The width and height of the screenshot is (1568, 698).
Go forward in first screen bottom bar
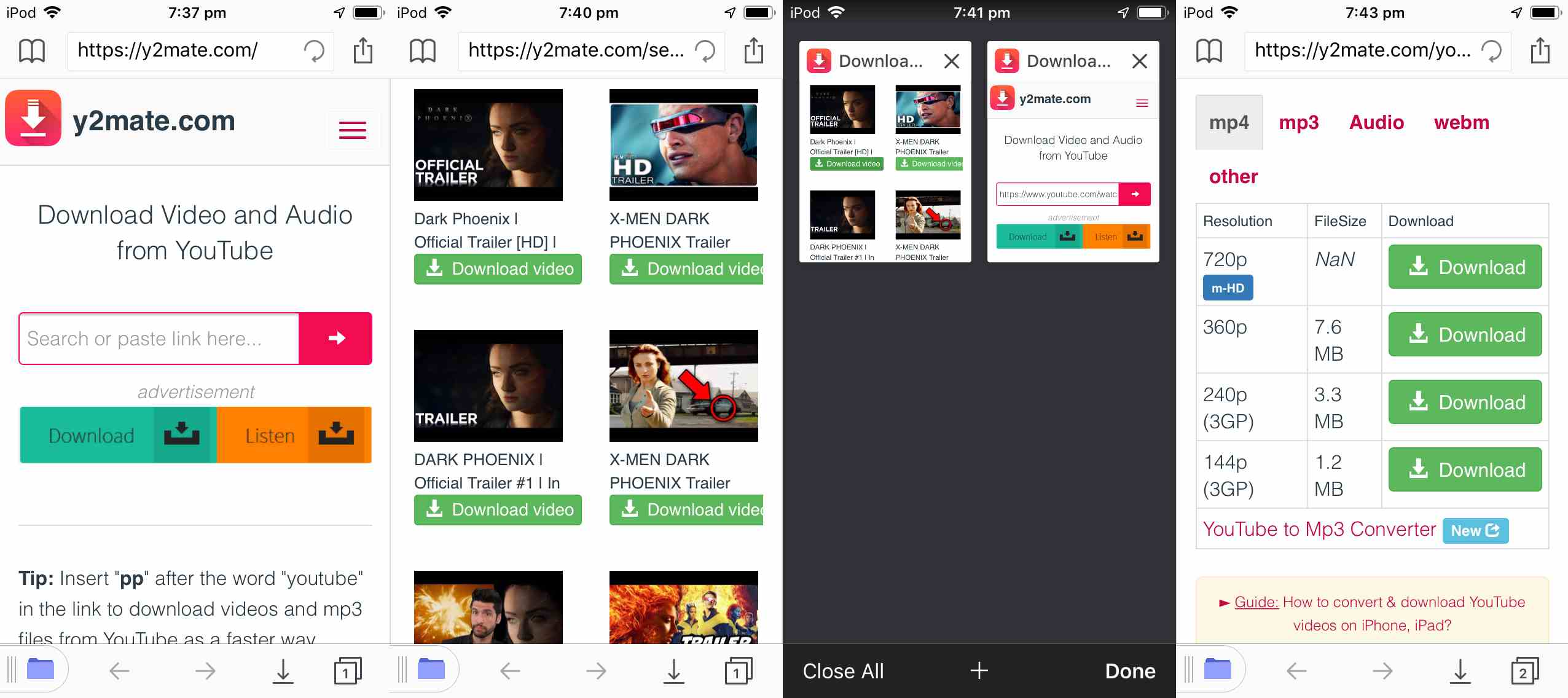[205, 670]
